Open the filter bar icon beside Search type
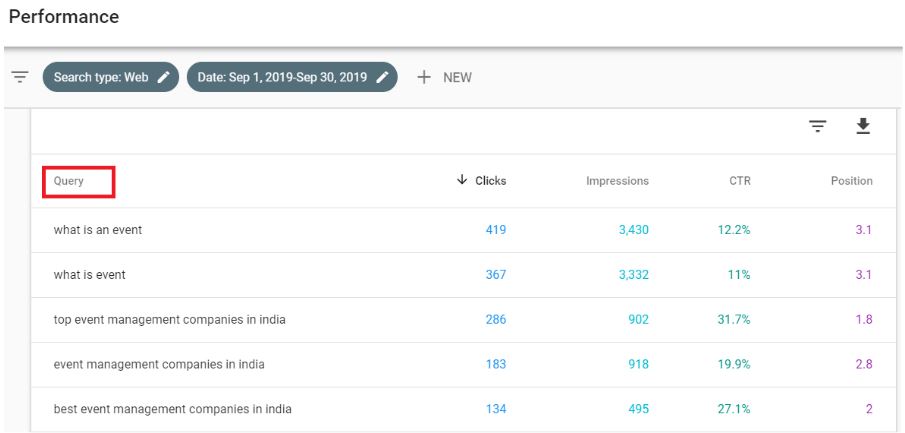Viewport: 905px width, 433px height. tap(20, 77)
